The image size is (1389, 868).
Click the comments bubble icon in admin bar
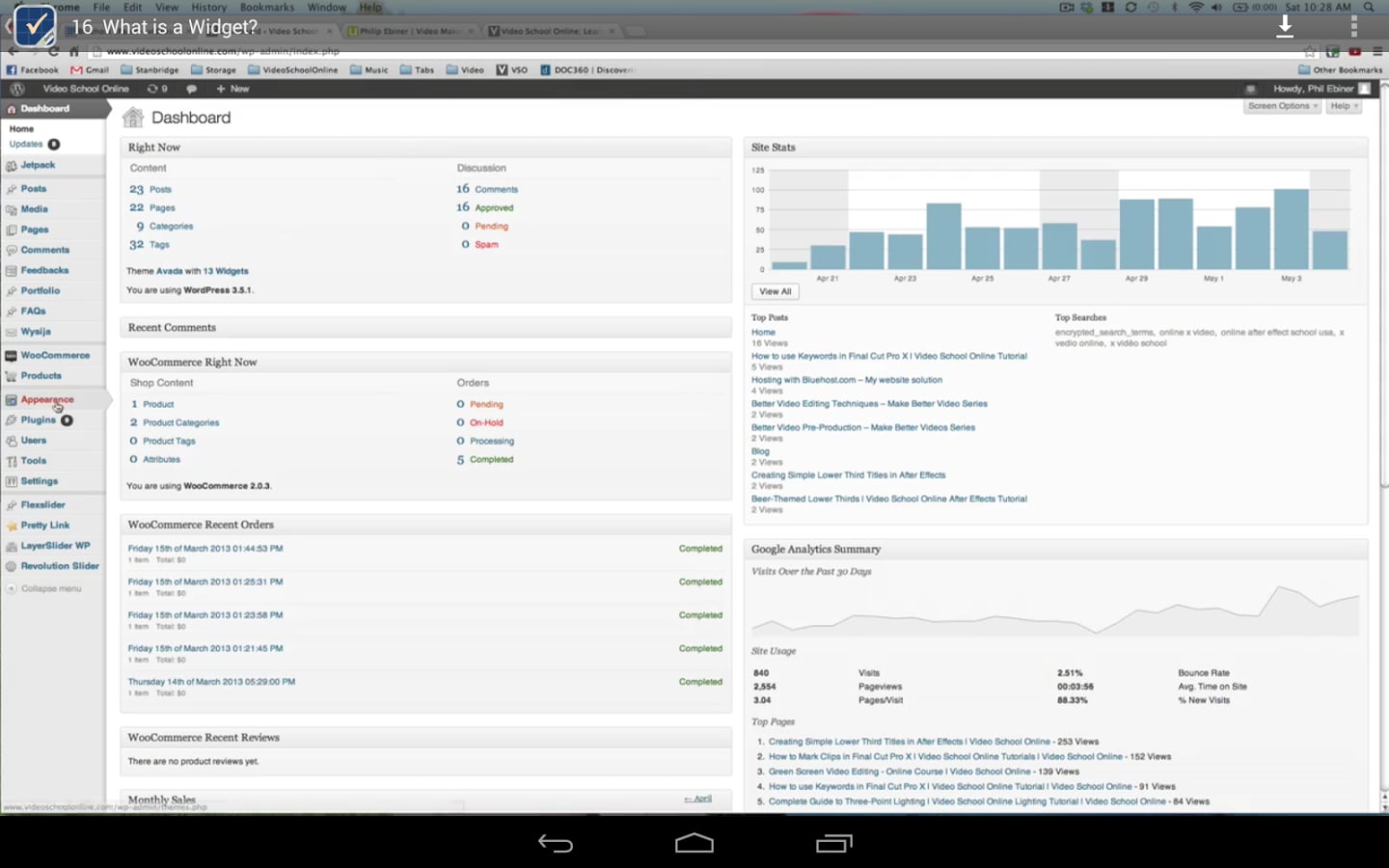(191, 89)
